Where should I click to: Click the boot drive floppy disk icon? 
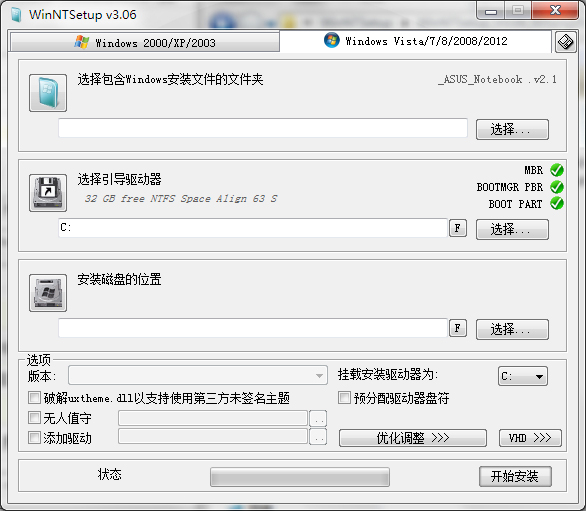[48, 193]
